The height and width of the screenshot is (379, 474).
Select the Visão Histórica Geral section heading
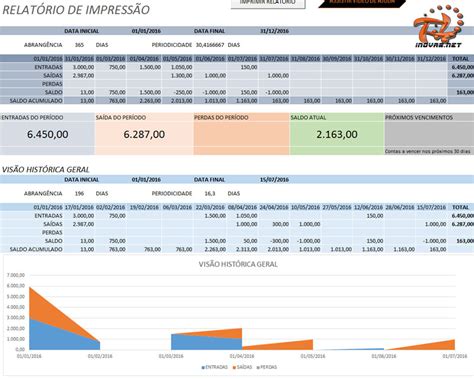(x=46, y=169)
